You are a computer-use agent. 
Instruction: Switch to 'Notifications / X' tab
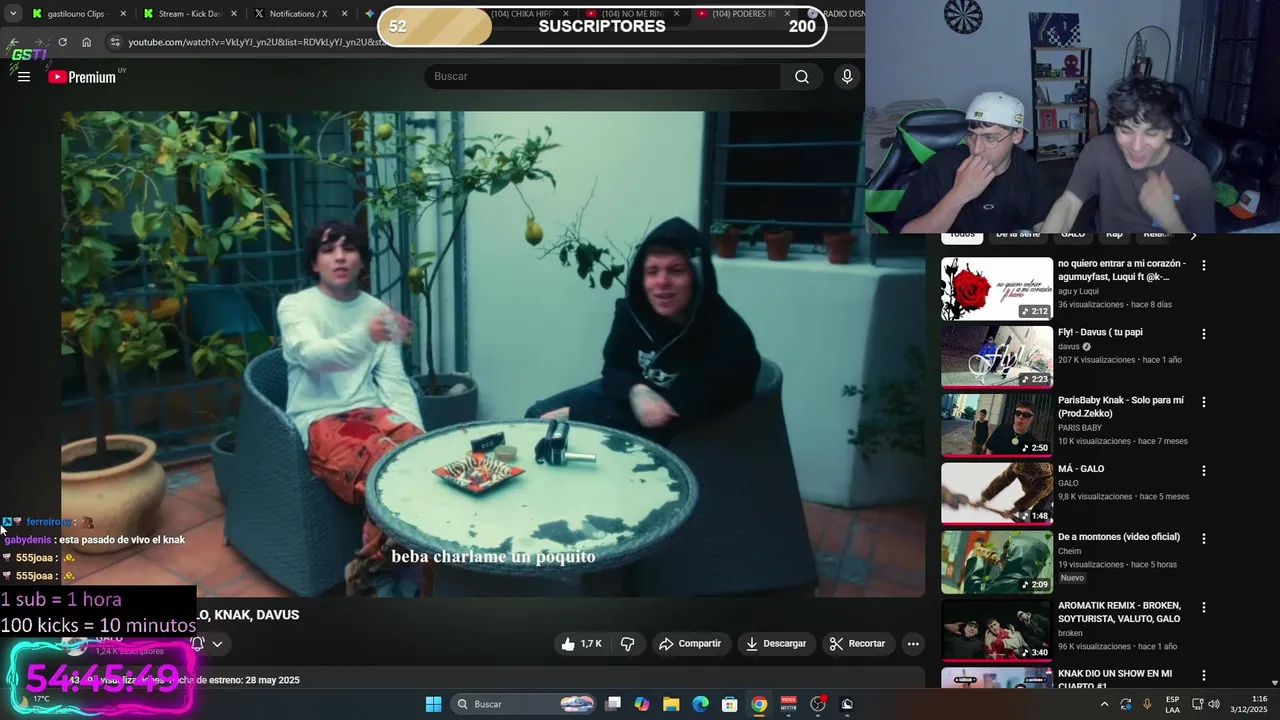(298, 14)
